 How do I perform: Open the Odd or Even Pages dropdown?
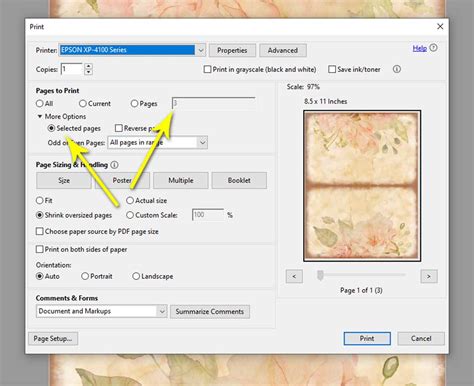click(202, 142)
